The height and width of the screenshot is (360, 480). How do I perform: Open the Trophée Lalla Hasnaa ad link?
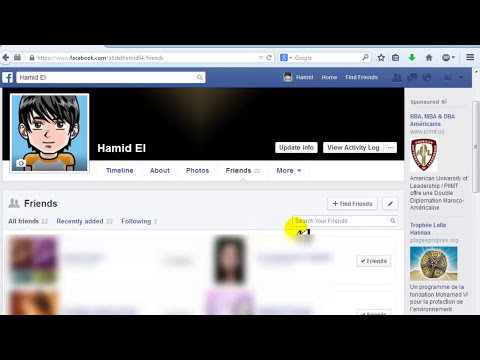(x=428, y=229)
